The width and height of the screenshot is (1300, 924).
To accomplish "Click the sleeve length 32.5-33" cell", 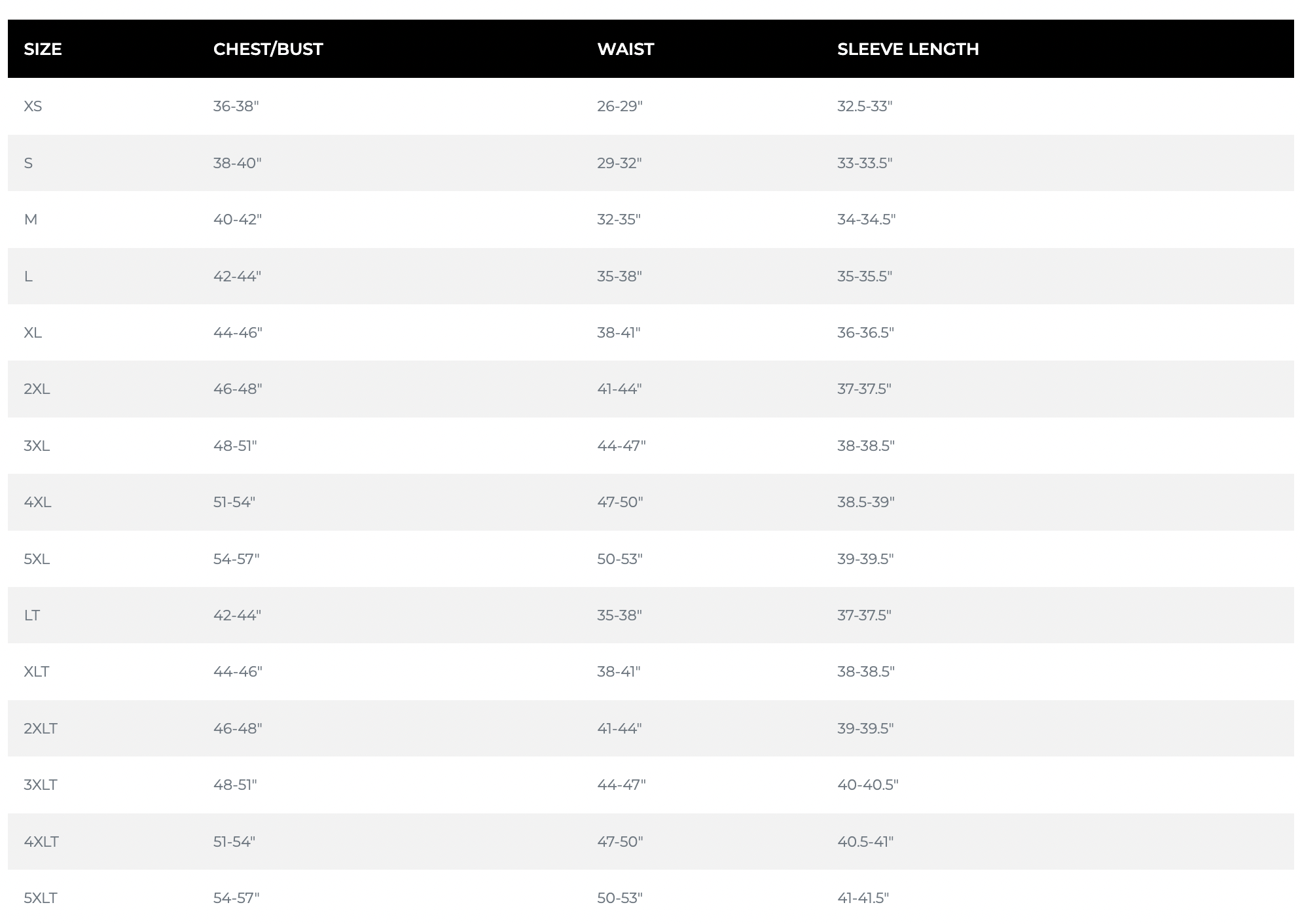I will pyautogui.click(x=864, y=106).
